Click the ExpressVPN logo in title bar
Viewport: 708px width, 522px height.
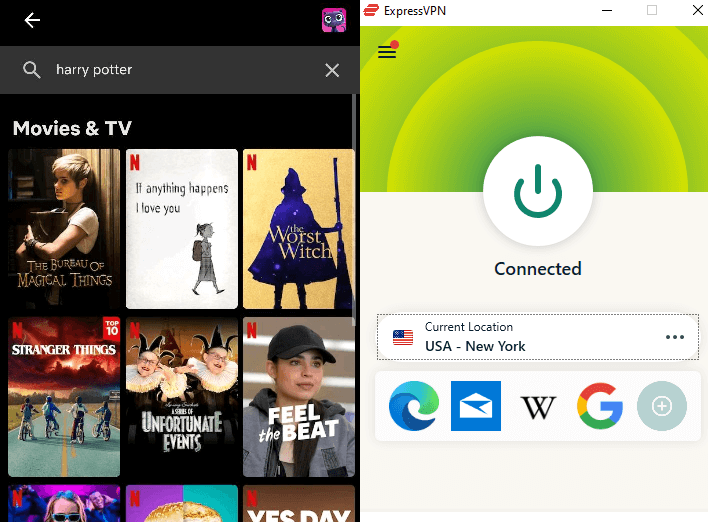pyautogui.click(x=371, y=10)
